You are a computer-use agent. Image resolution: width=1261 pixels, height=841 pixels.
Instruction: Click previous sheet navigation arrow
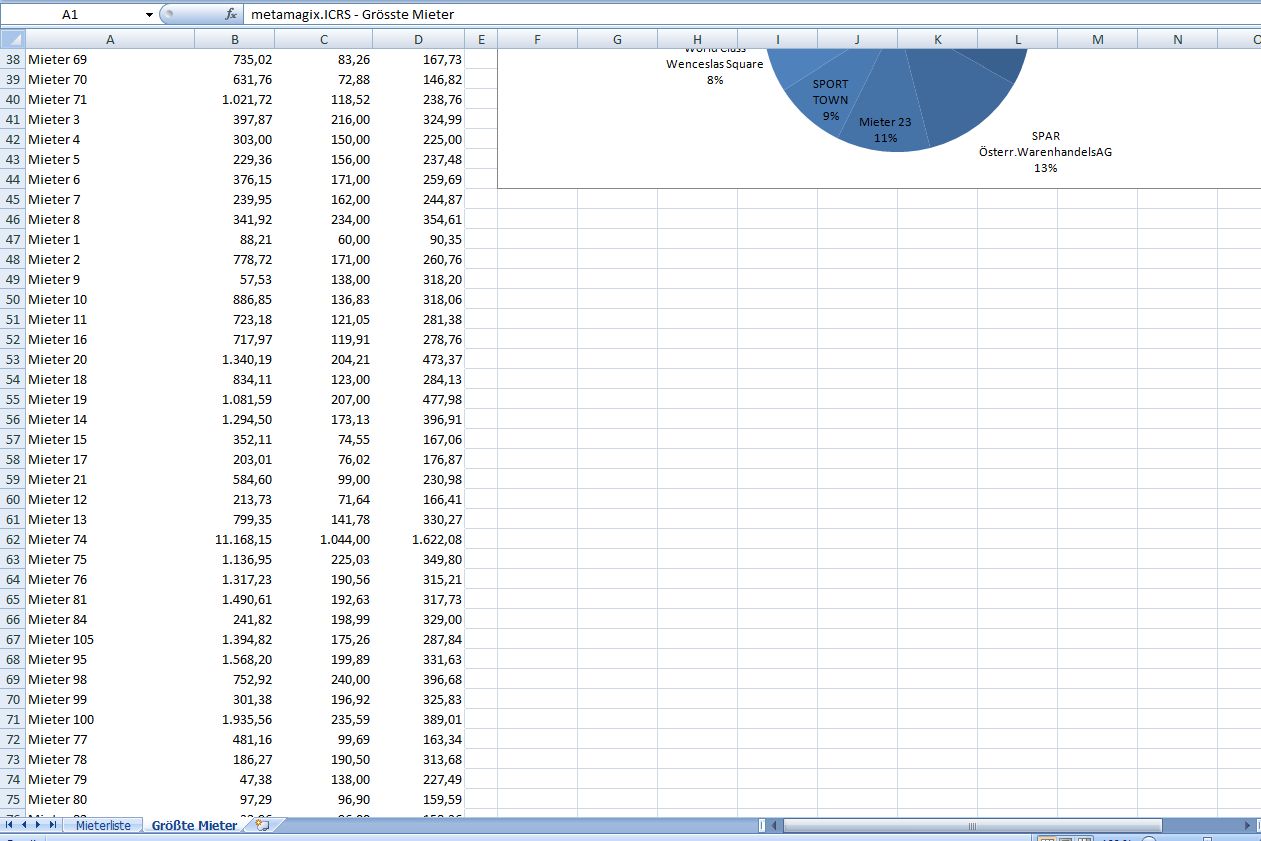pyautogui.click(x=24, y=825)
